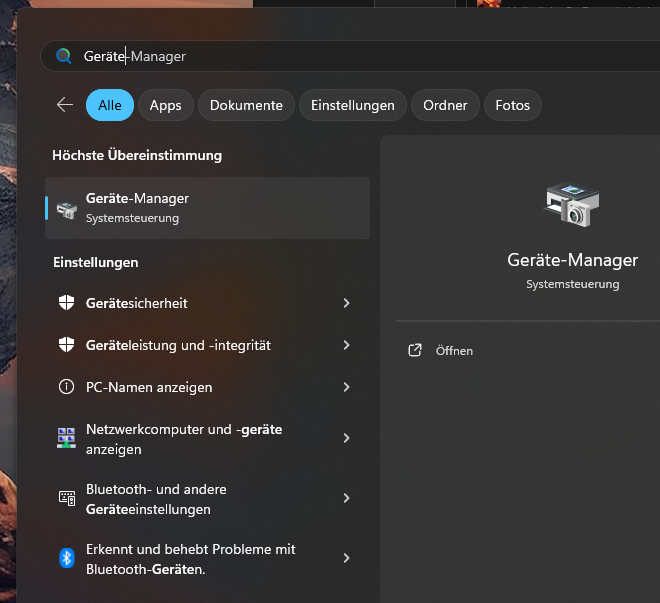Screen dimensions: 660x603
Task: Expand the Bluetooth- und andere Geräteeinstellungen chevron
Action: [346, 498]
